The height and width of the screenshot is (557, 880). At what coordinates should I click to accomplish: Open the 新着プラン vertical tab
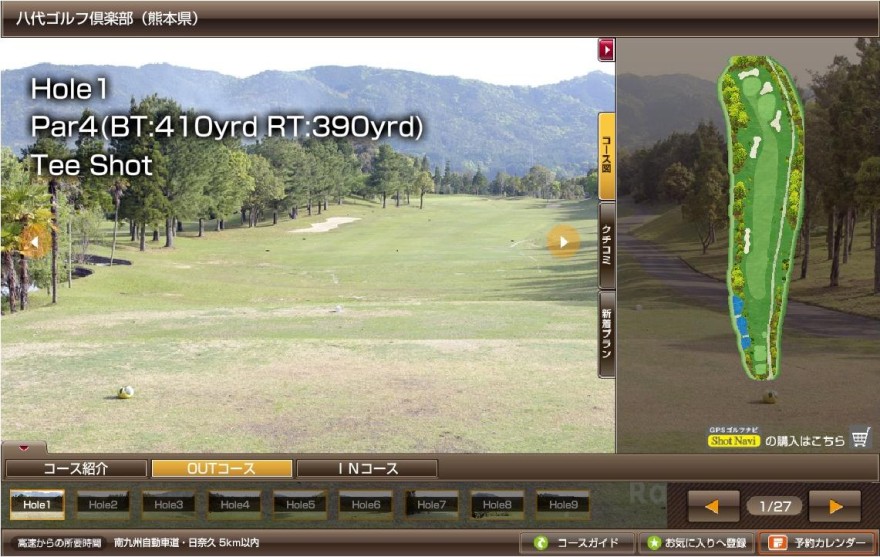point(606,334)
